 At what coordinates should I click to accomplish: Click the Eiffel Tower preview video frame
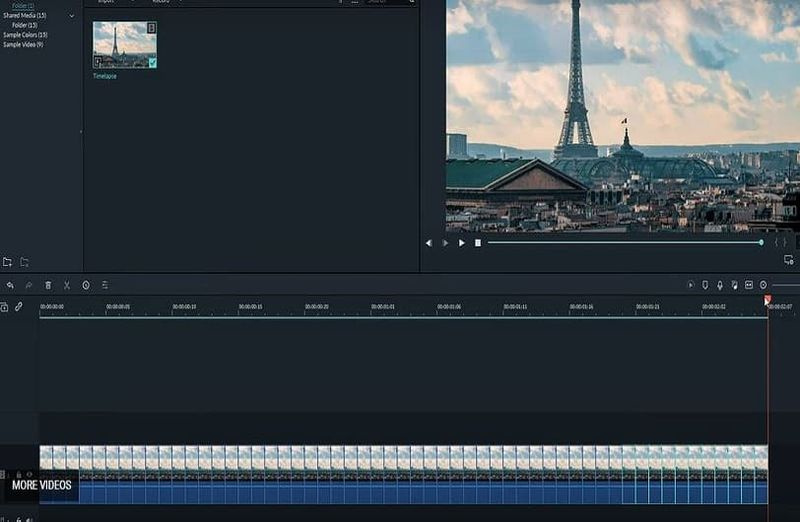point(623,116)
